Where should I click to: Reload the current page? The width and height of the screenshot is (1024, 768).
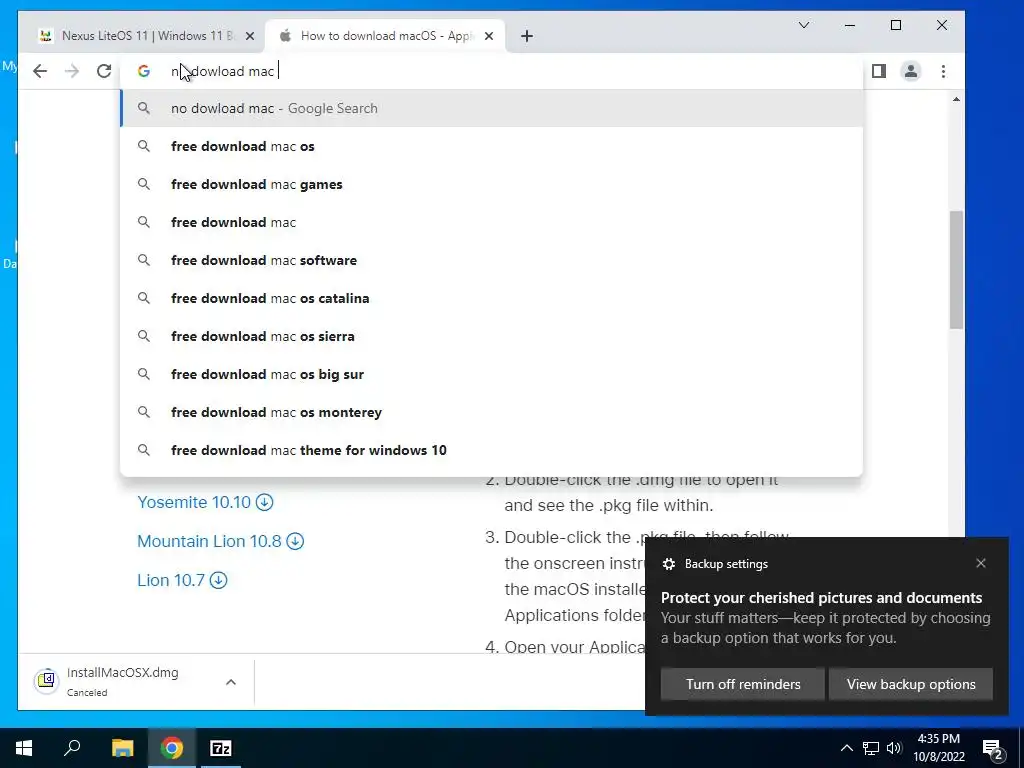pyautogui.click(x=104, y=71)
